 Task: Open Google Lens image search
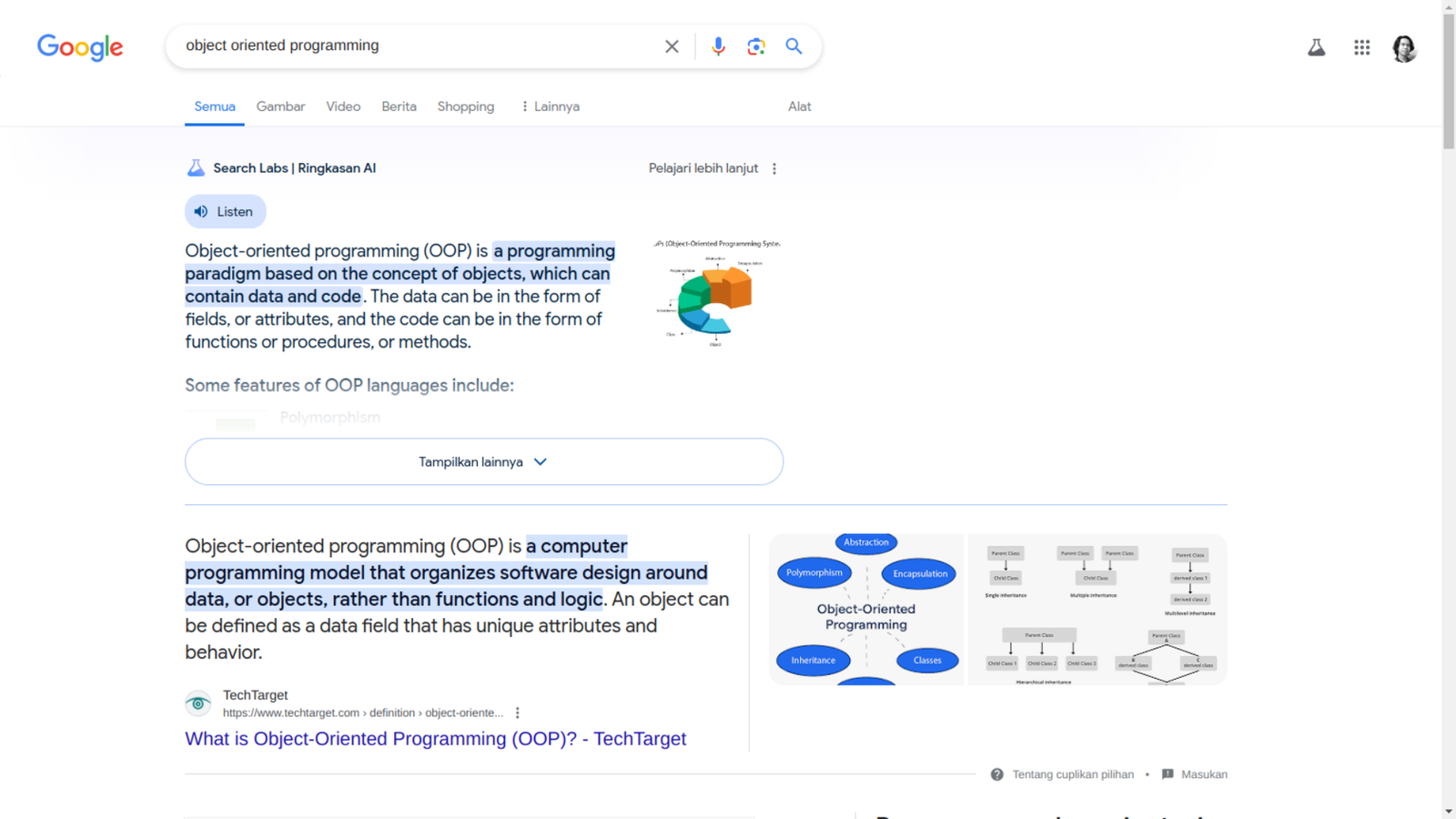[x=755, y=46]
